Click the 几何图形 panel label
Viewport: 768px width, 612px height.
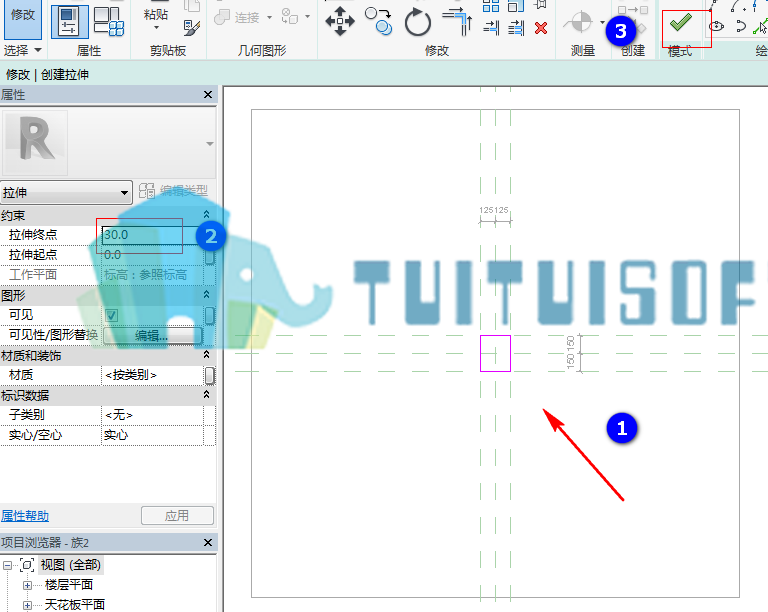click(262, 50)
